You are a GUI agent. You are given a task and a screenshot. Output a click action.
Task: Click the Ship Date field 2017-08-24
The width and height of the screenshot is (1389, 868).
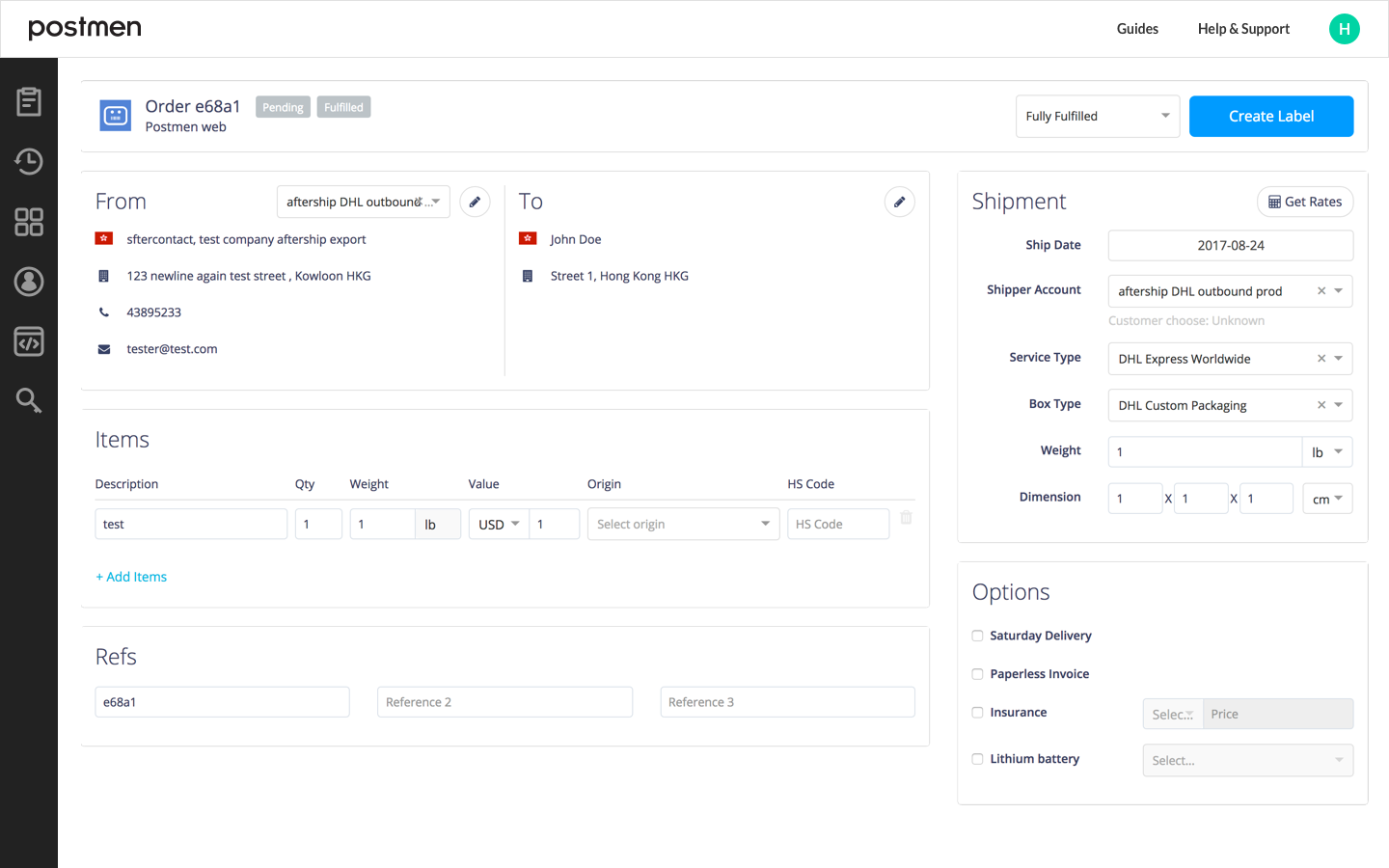1231,245
